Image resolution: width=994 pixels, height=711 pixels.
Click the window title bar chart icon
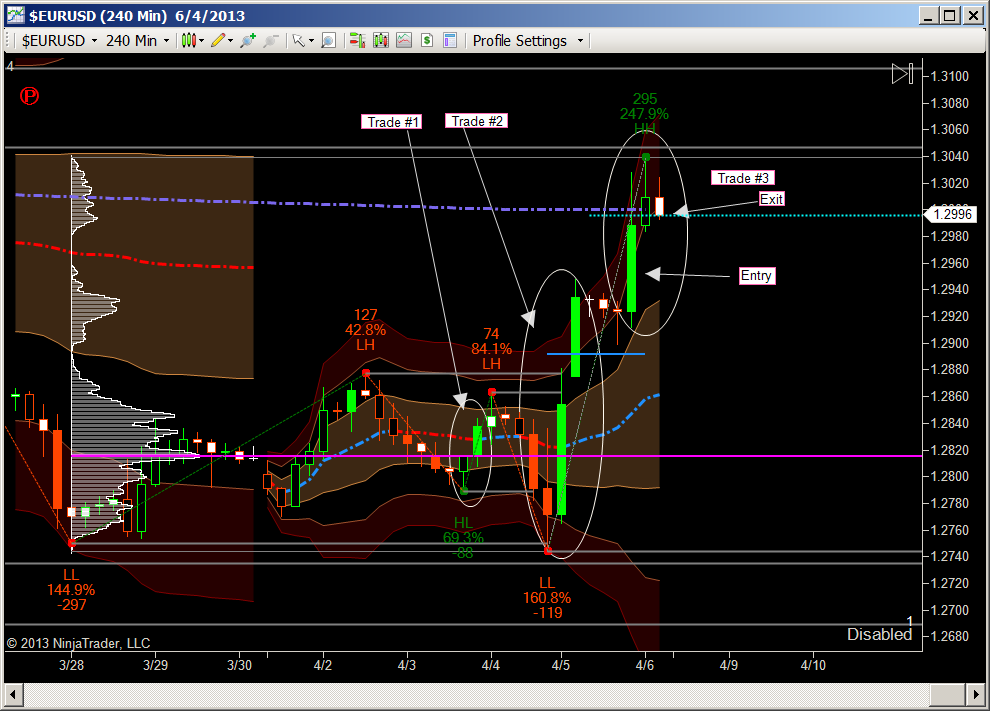[x=15, y=15]
